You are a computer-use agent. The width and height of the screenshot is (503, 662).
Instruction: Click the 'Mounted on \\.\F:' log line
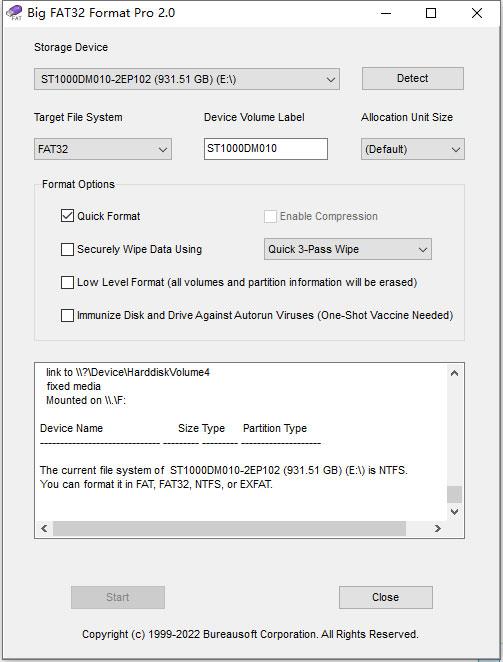(86, 400)
